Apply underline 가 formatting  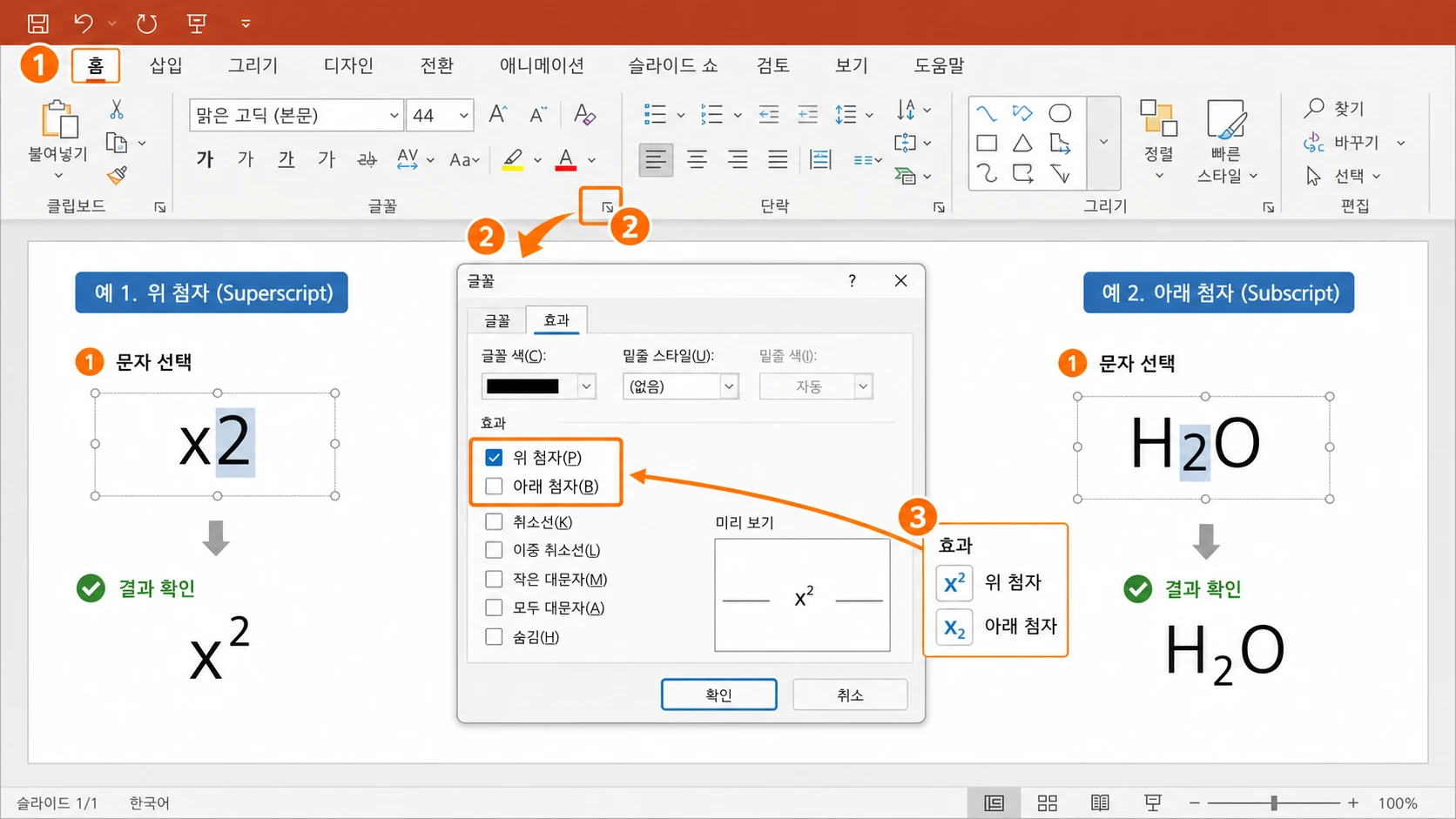(286, 158)
